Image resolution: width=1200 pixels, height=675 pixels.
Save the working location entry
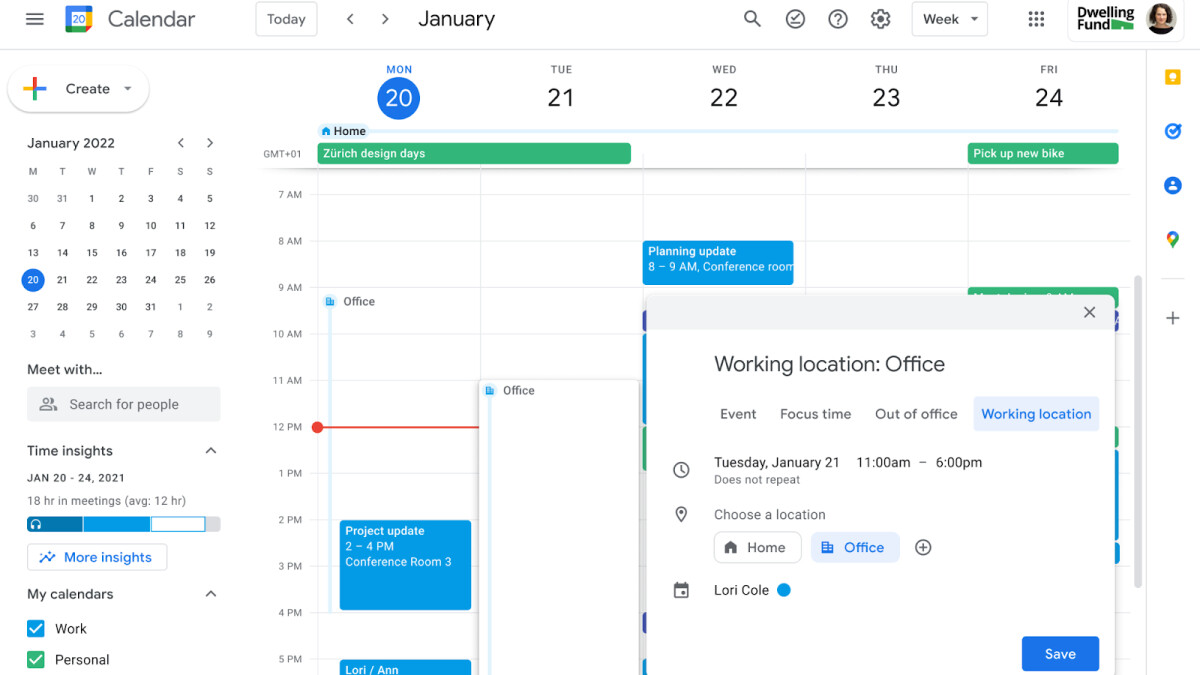(1060, 653)
